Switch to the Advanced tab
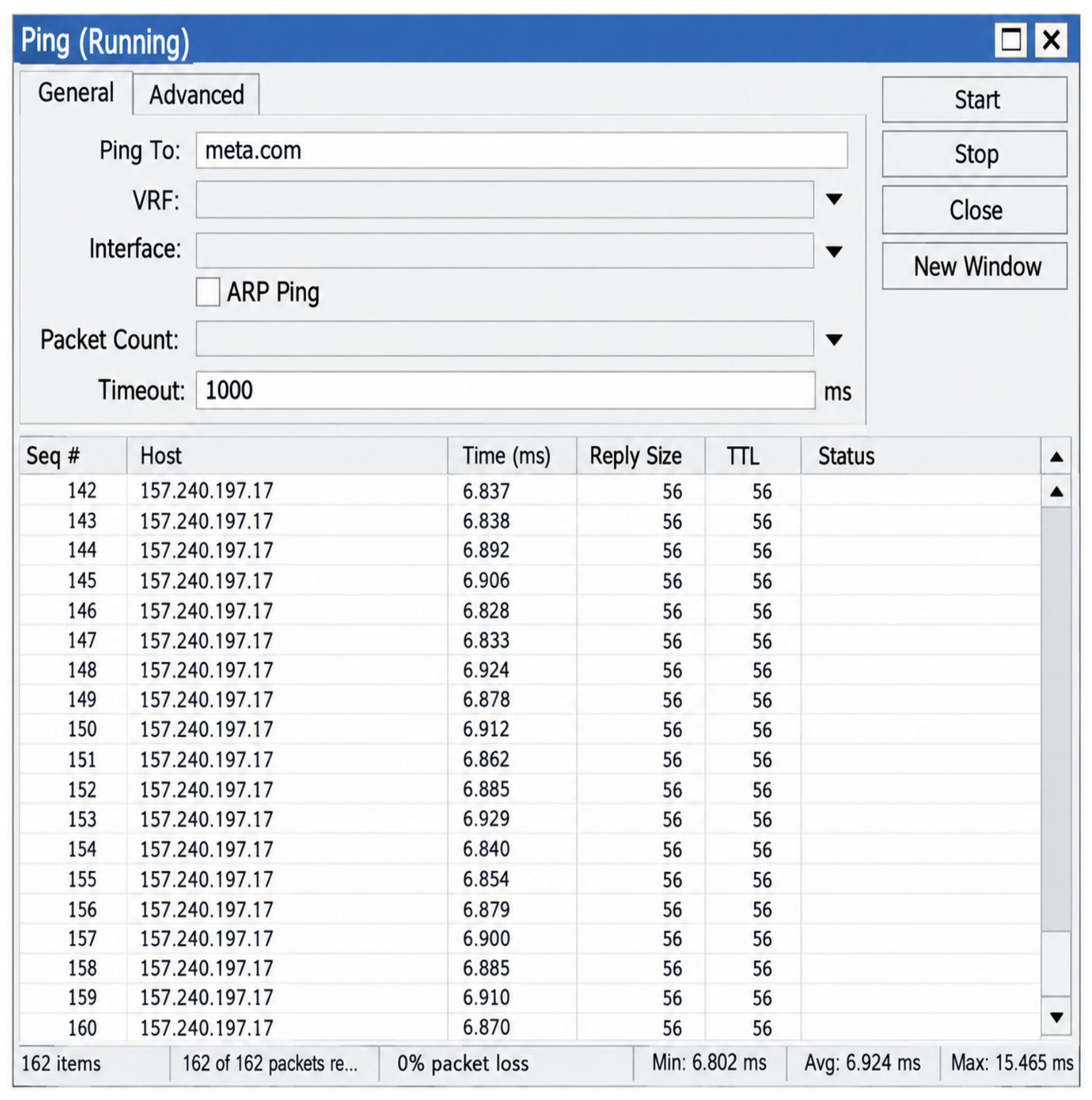This screenshot has height=1100, width=1092. point(196,95)
